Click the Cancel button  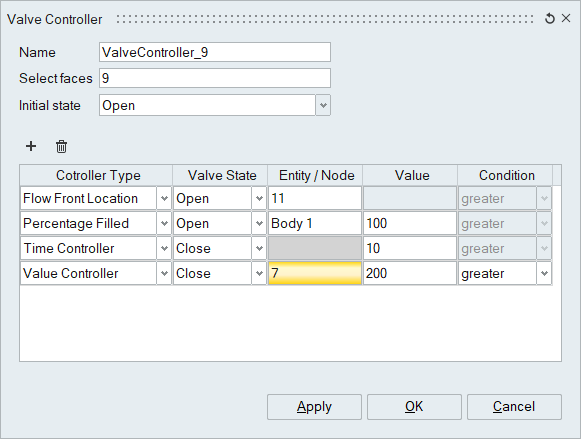click(514, 407)
